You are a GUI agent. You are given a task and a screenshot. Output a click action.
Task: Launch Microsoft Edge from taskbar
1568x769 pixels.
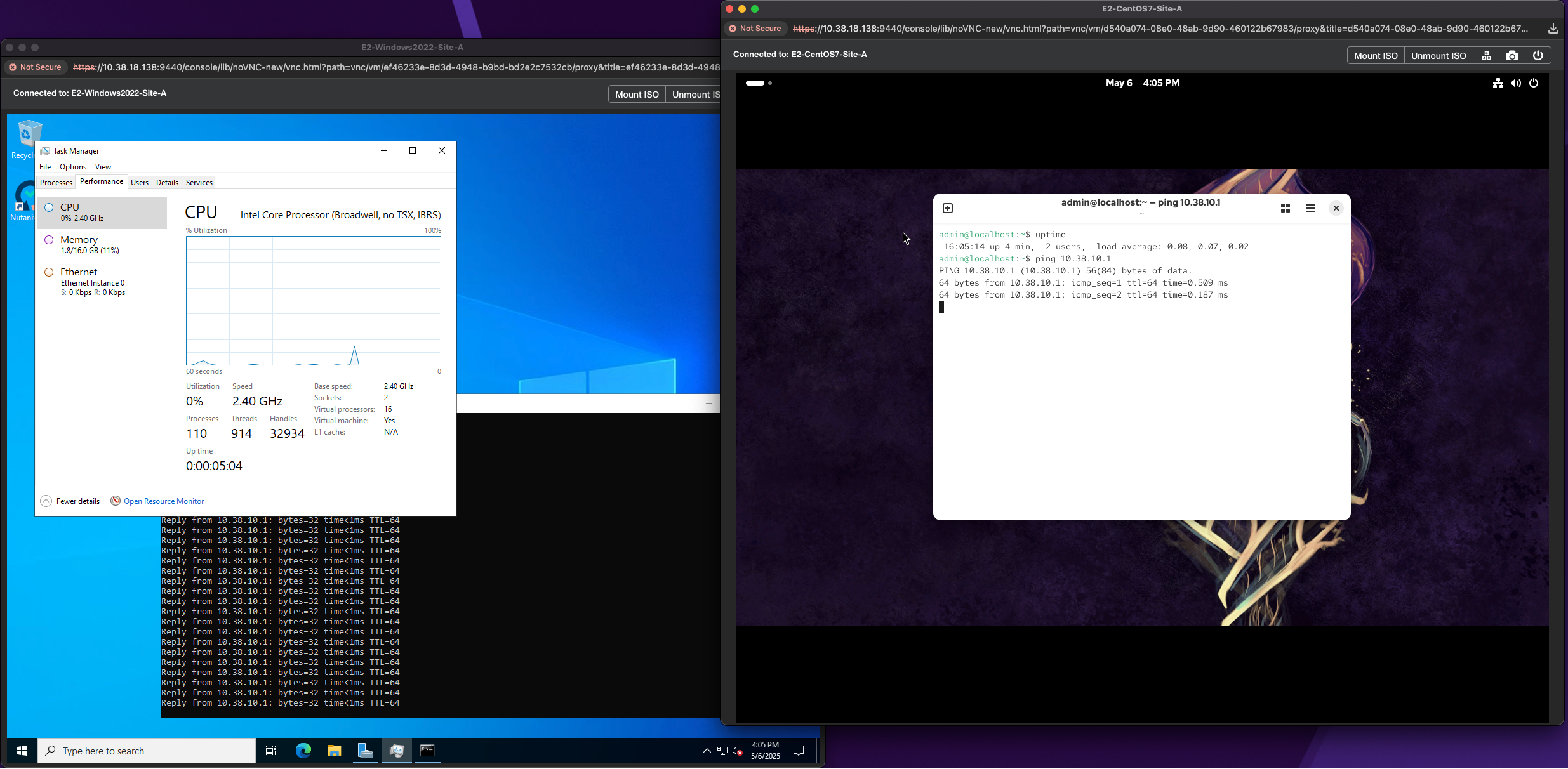pos(303,751)
